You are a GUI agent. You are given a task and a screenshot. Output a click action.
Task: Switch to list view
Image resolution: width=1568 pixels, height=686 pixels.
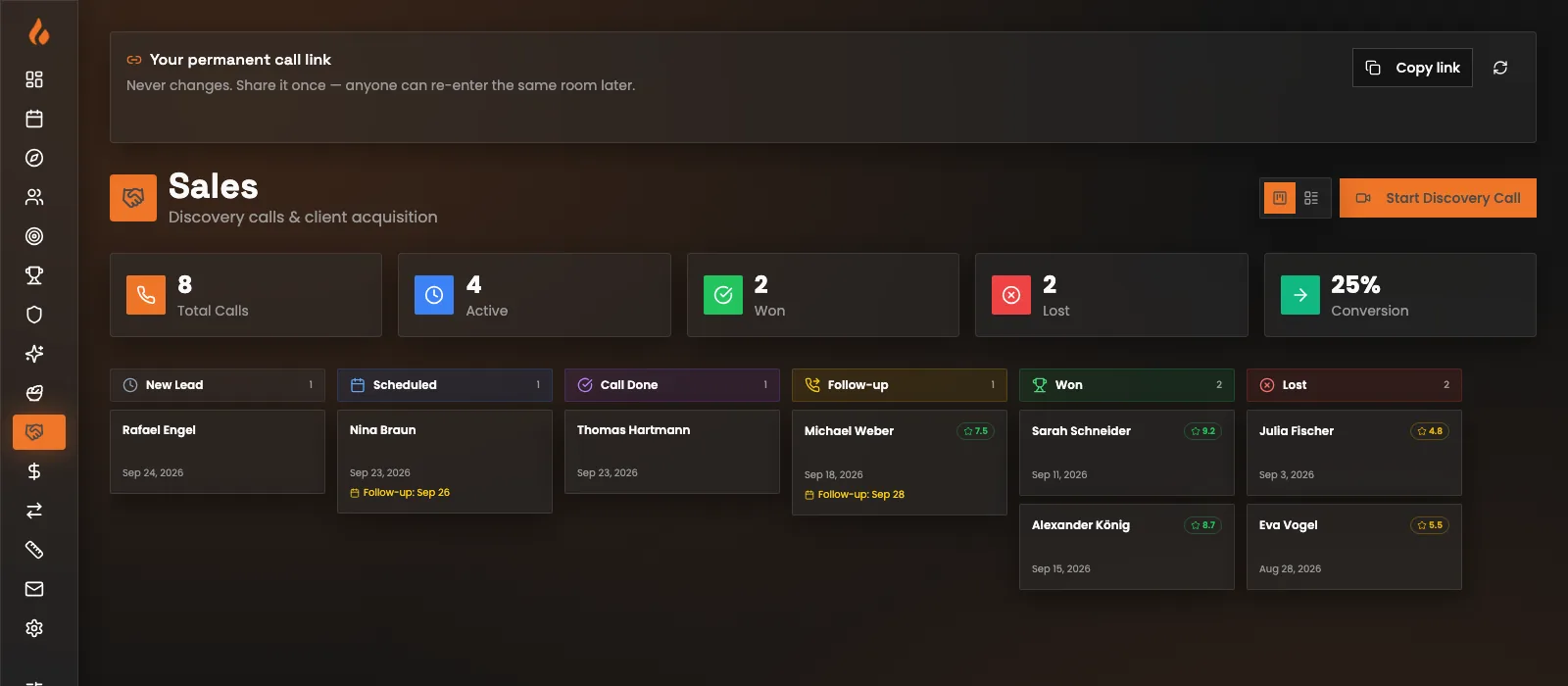click(x=1311, y=198)
